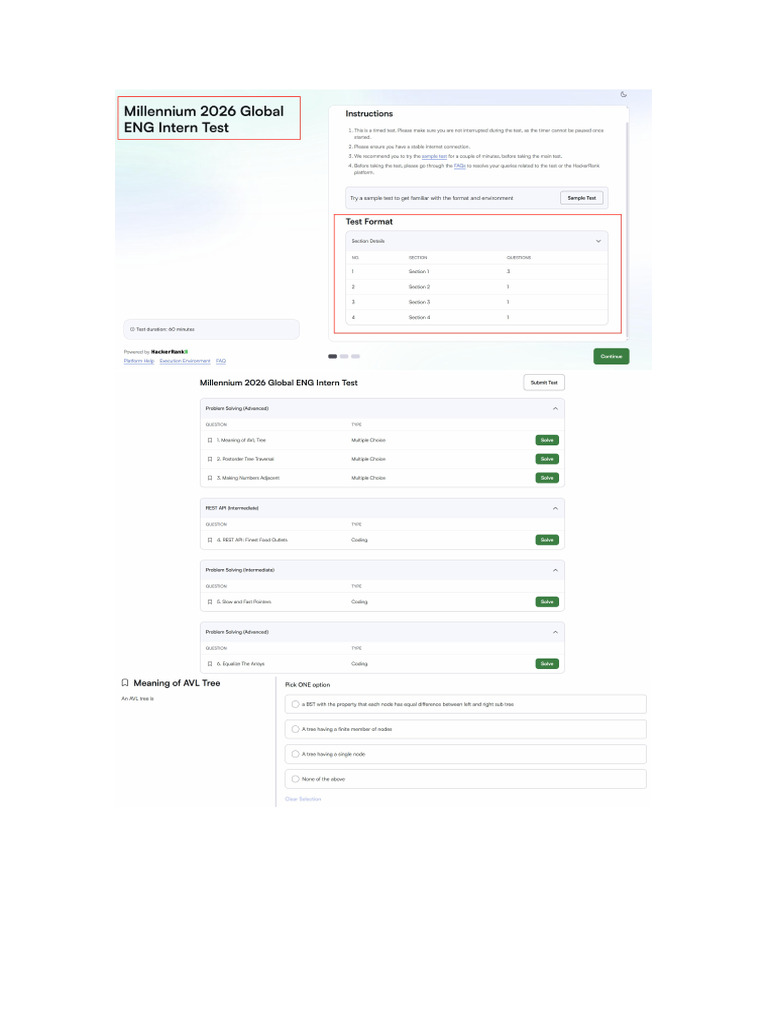Screen dimensions: 768x1024
Task: Open the FAQ link in the footer
Action: pos(221,361)
